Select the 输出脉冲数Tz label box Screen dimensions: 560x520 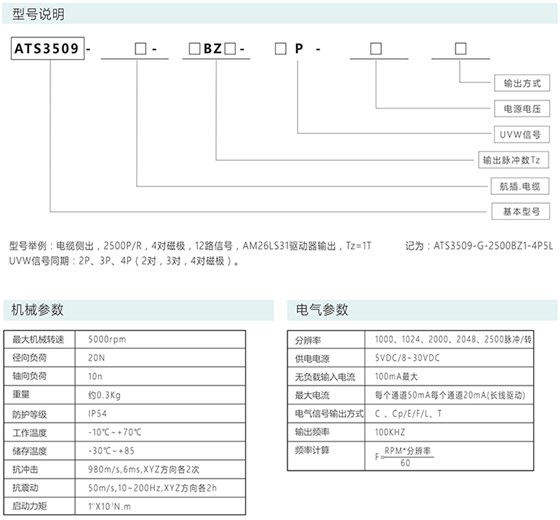pos(514,160)
